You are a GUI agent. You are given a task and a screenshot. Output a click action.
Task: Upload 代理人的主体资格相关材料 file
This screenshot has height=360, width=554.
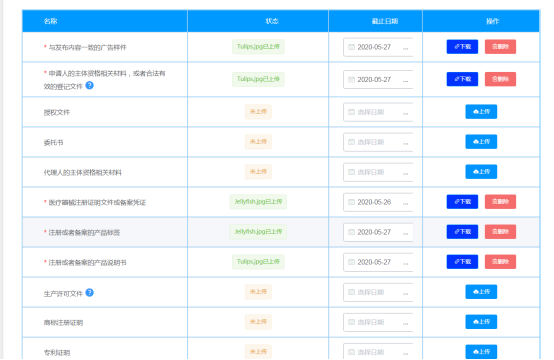(481, 172)
